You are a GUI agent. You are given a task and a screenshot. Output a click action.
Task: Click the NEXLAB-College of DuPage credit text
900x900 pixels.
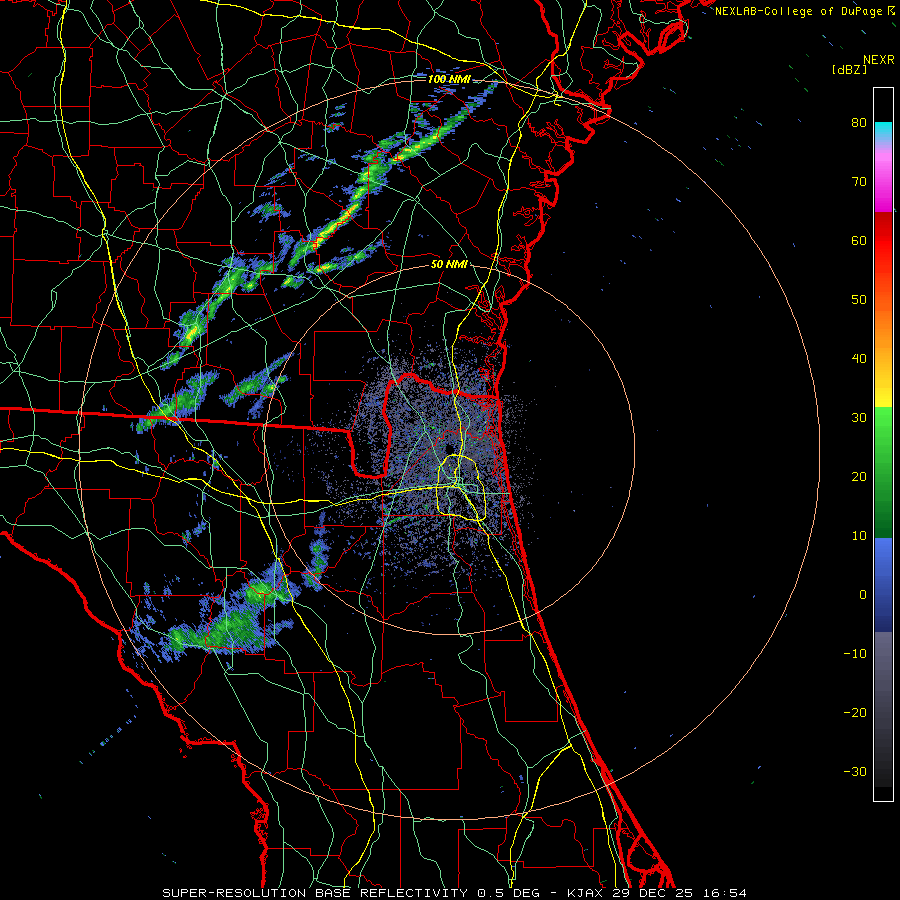click(x=798, y=11)
